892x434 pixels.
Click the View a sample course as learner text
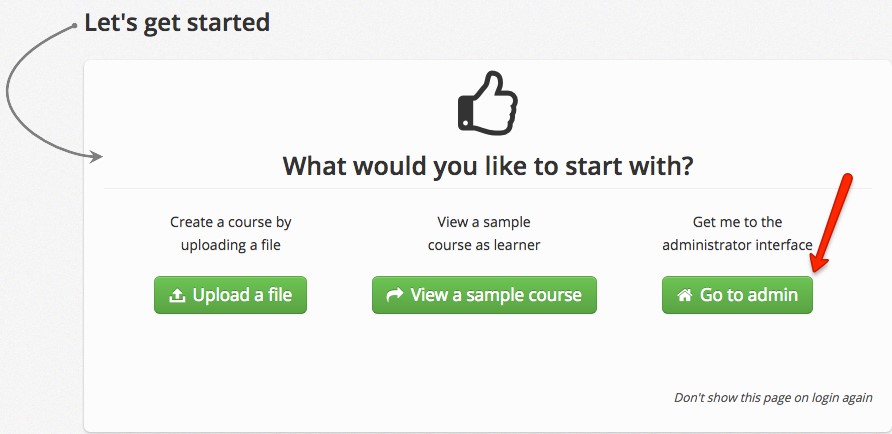click(x=483, y=233)
